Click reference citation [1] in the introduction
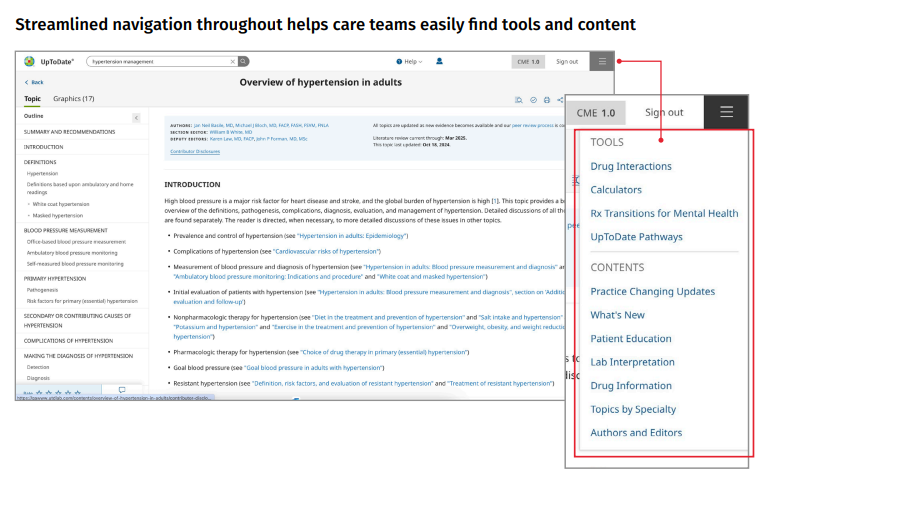Image resolution: width=904 pixels, height=523 pixels. (x=495, y=201)
